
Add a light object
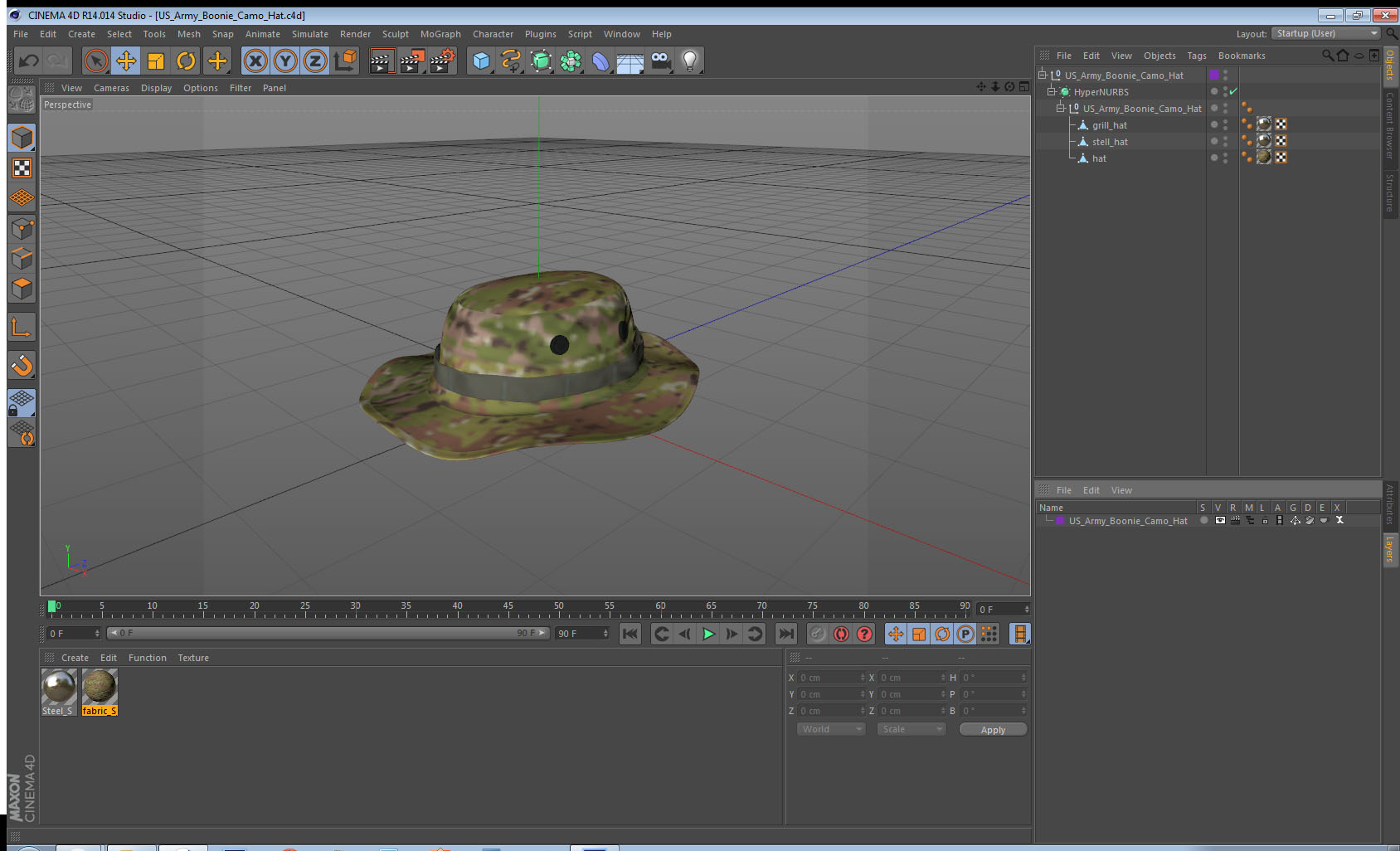pyautogui.click(x=690, y=61)
